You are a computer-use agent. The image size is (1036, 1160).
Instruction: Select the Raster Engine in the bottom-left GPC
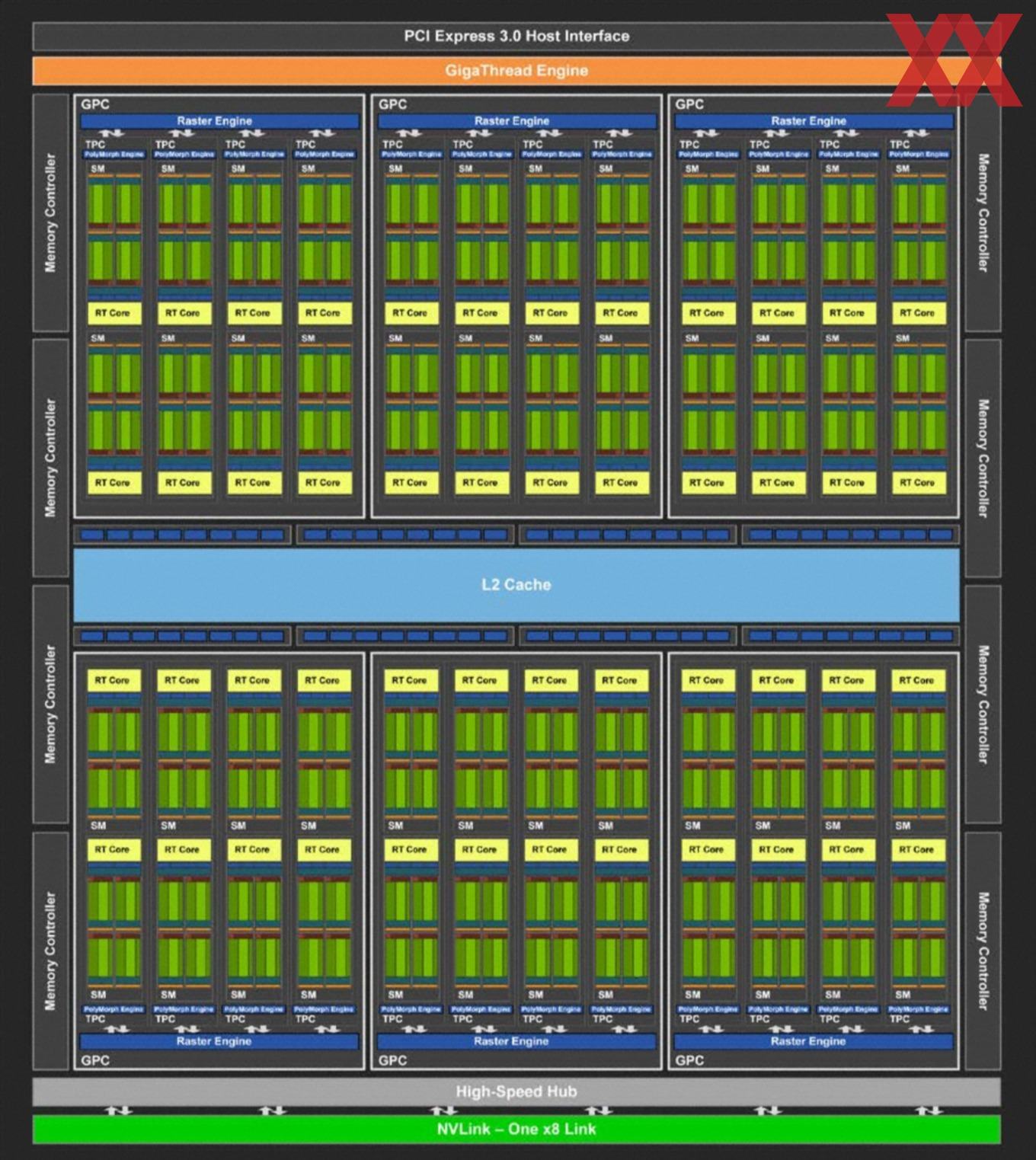pyautogui.click(x=219, y=1041)
